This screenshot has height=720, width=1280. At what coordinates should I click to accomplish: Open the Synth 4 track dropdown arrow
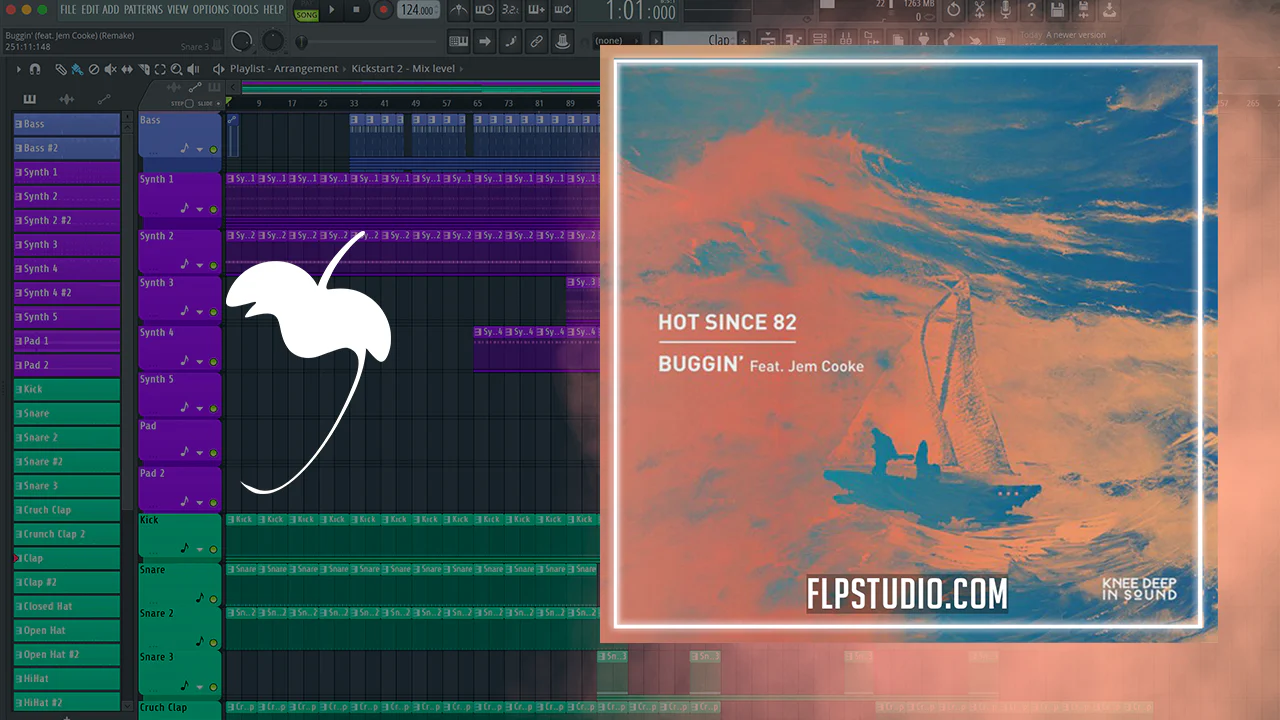click(x=200, y=361)
